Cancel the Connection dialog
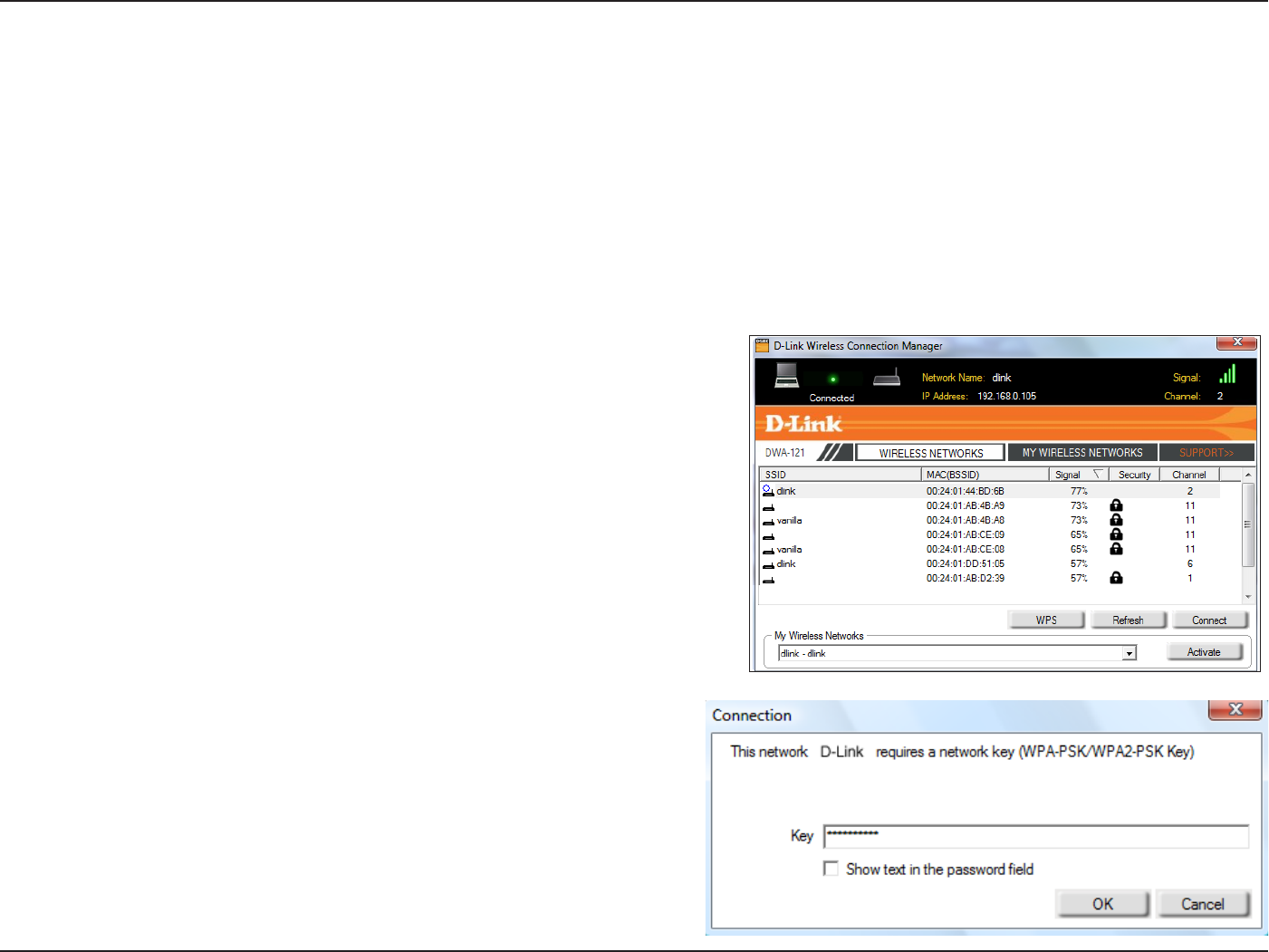 1203,904
